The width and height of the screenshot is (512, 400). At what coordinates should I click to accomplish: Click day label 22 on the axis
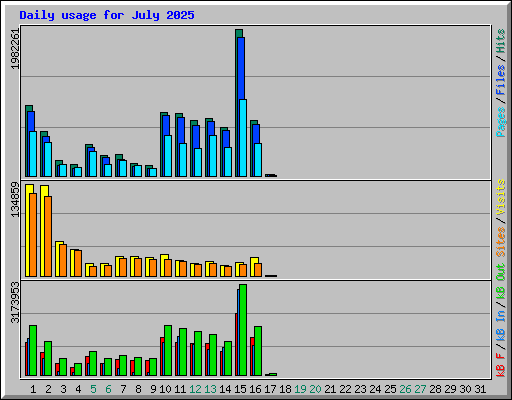pos(345,389)
